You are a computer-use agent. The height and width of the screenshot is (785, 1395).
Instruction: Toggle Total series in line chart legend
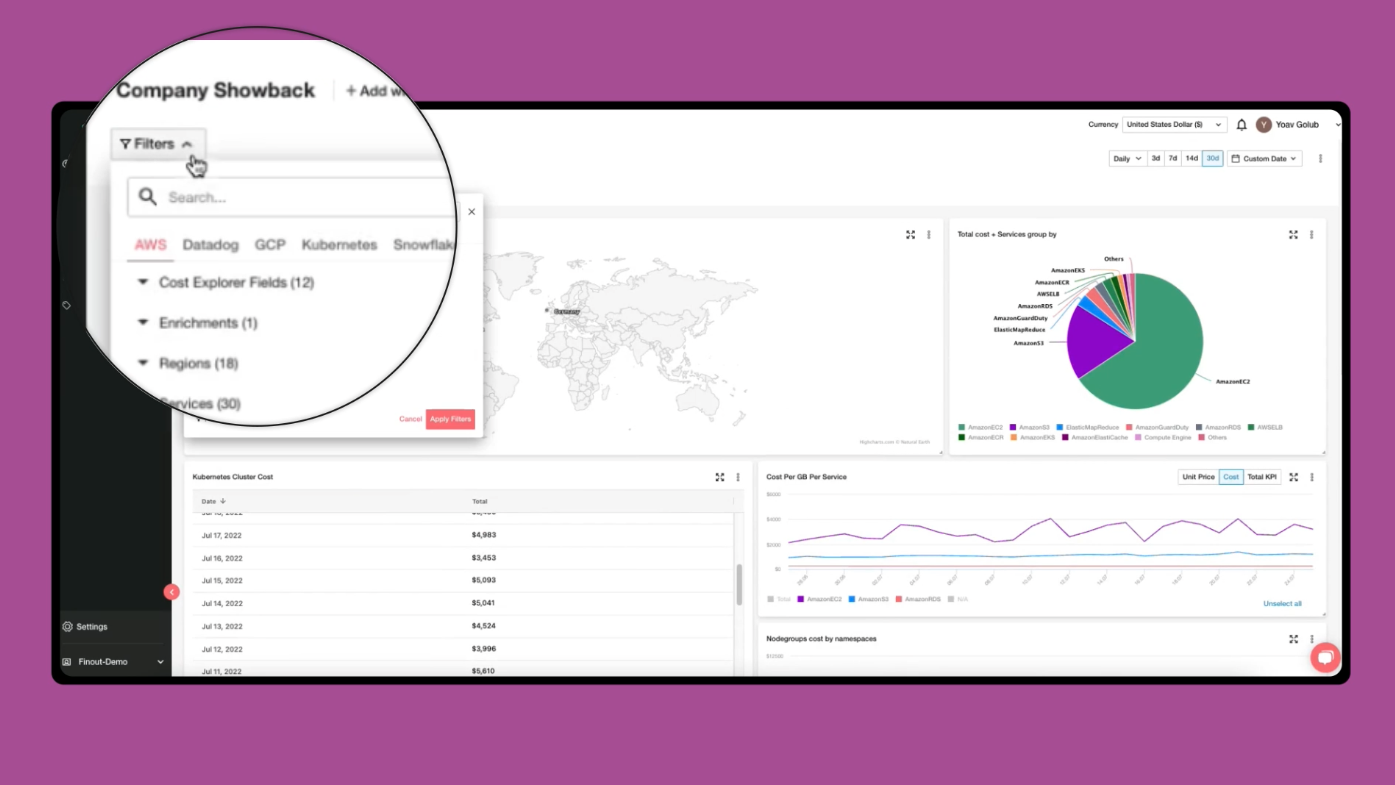click(779, 599)
